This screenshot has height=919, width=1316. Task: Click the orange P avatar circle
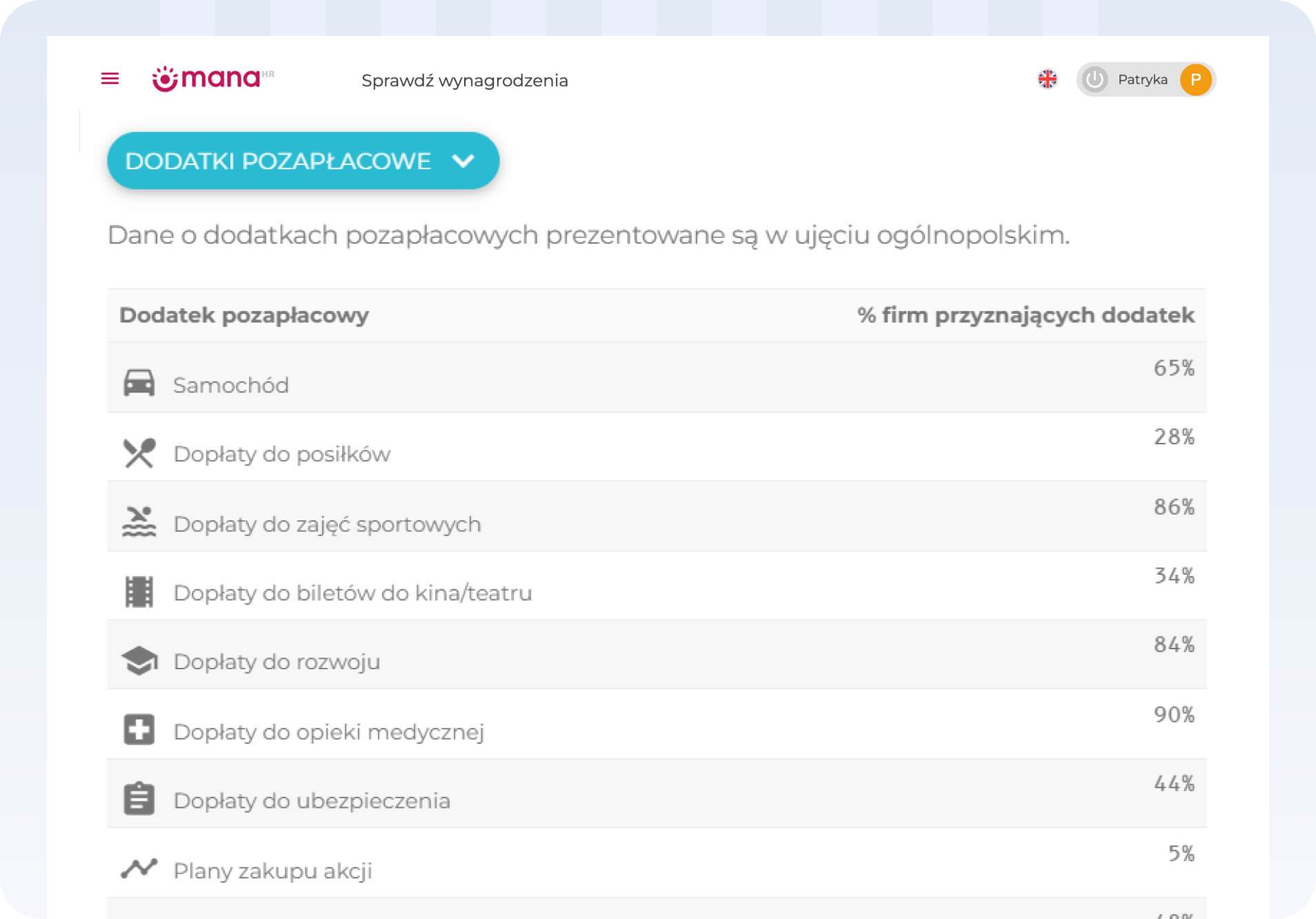[x=1195, y=79]
